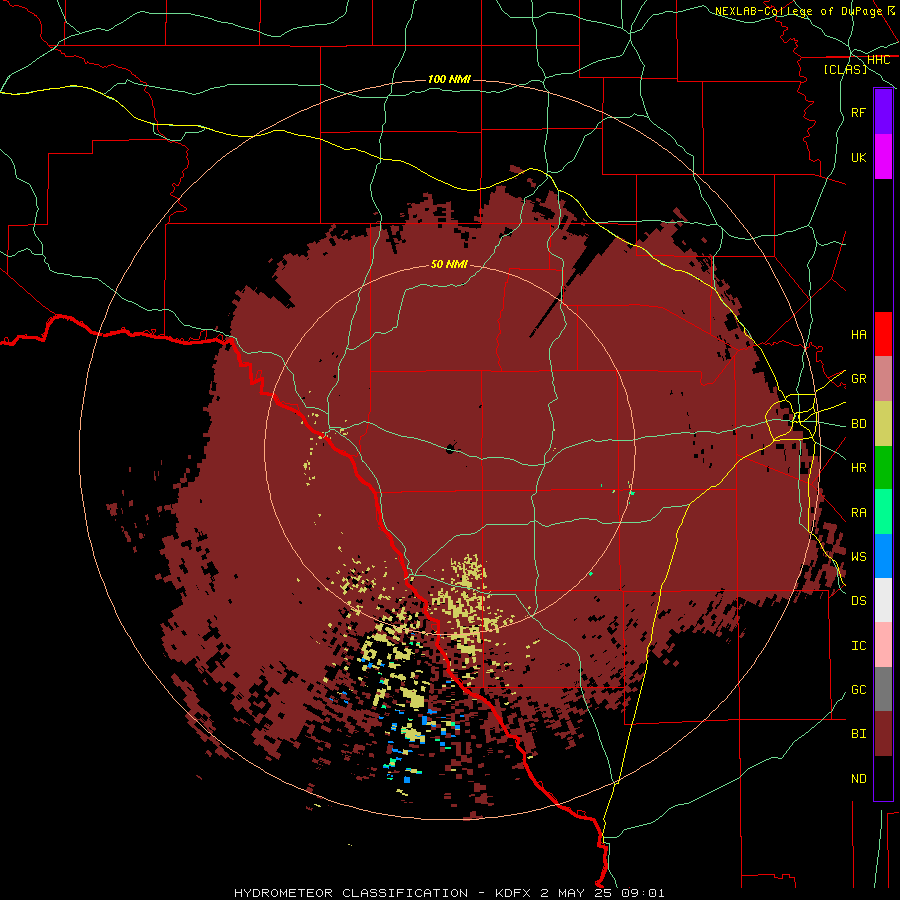Click the HA legend label
This screenshot has height=900, width=900.
[858, 335]
